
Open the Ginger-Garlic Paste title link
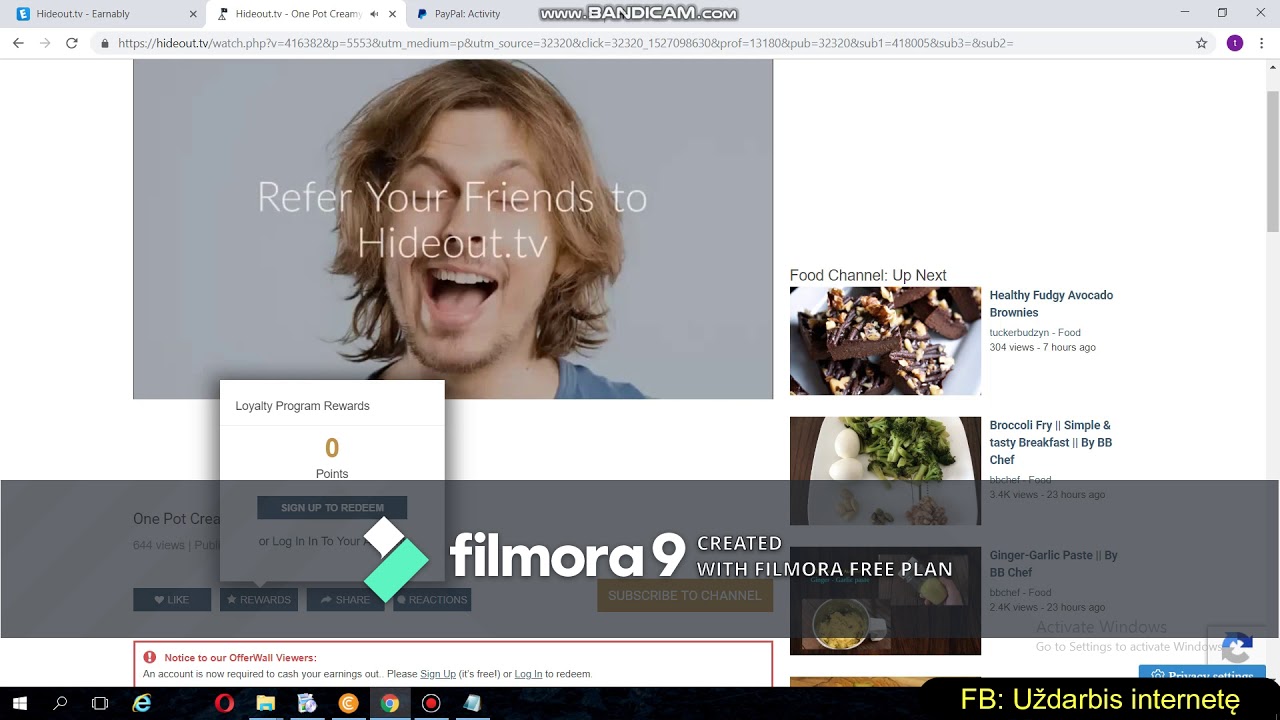[x=1054, y=564]
